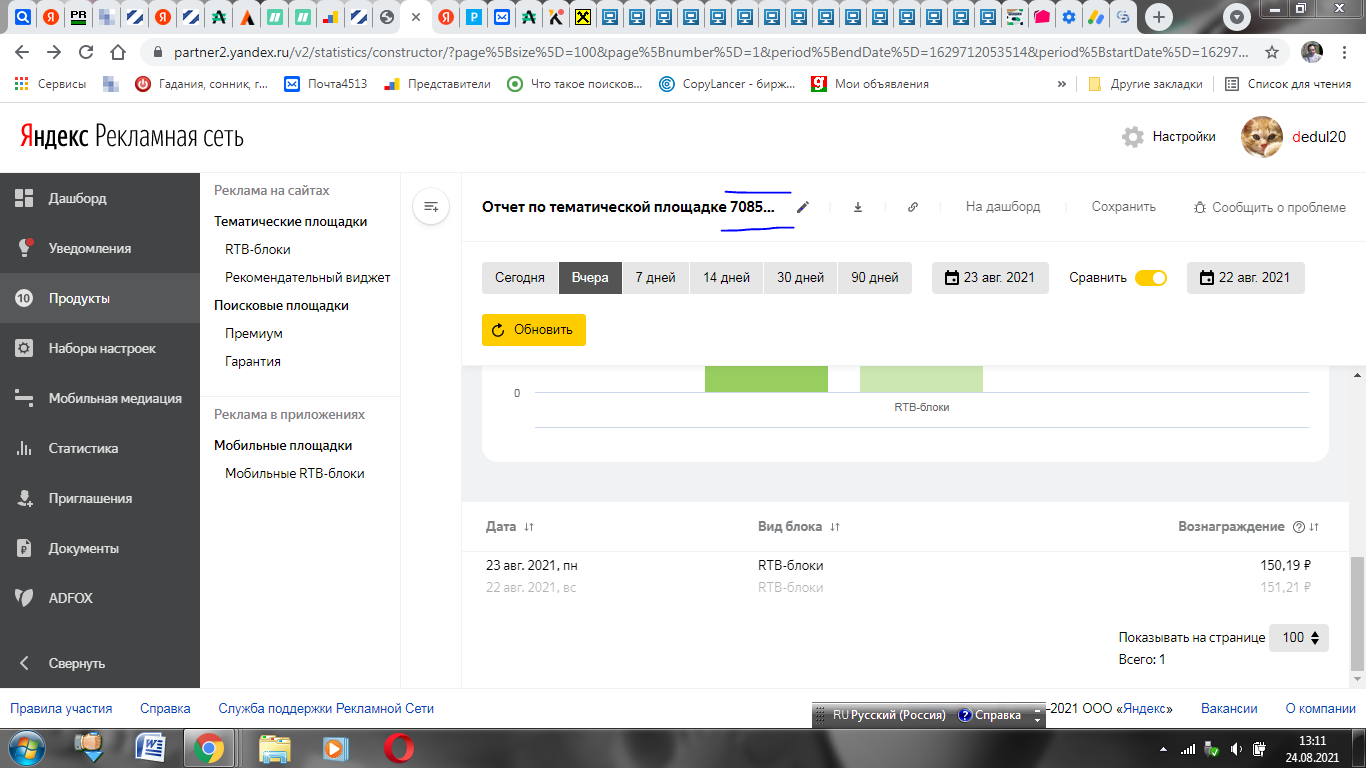
Task: Click the Яндекс Рекламная сеть logo
Action: 132,136
